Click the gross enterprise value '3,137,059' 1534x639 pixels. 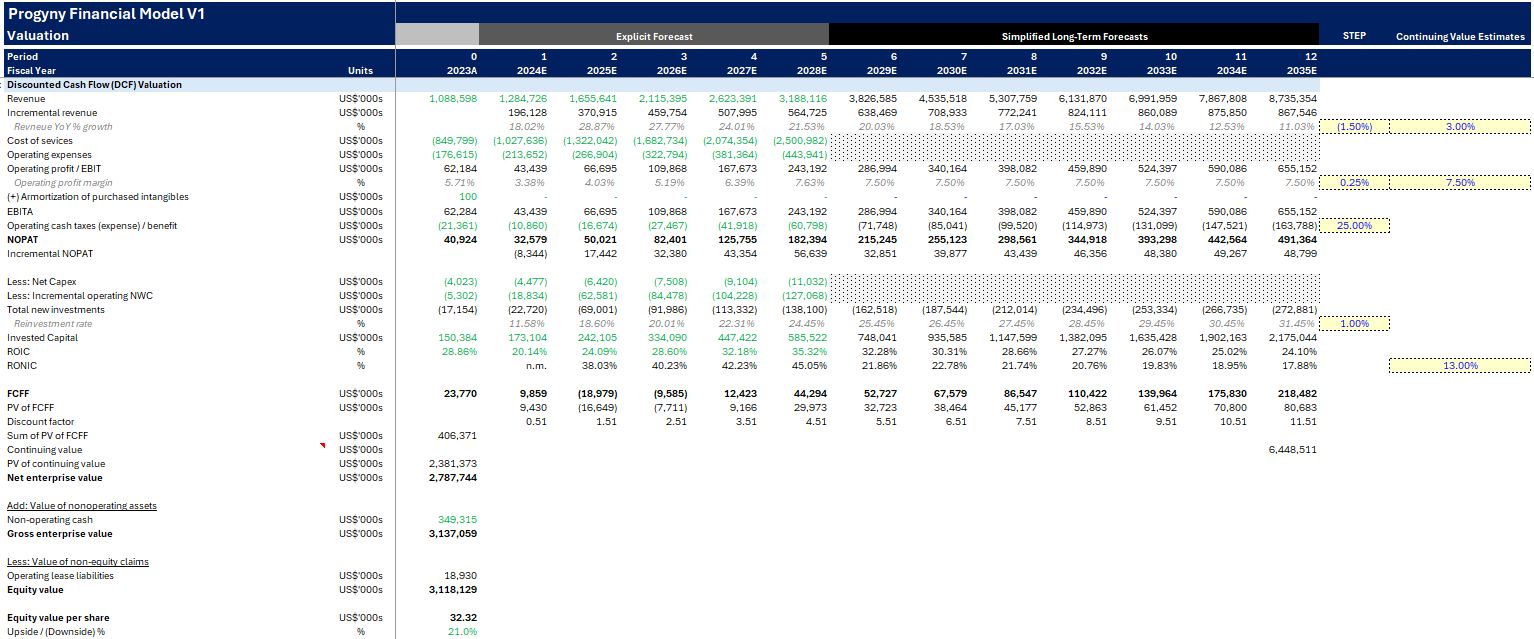[x=453, y=533]
